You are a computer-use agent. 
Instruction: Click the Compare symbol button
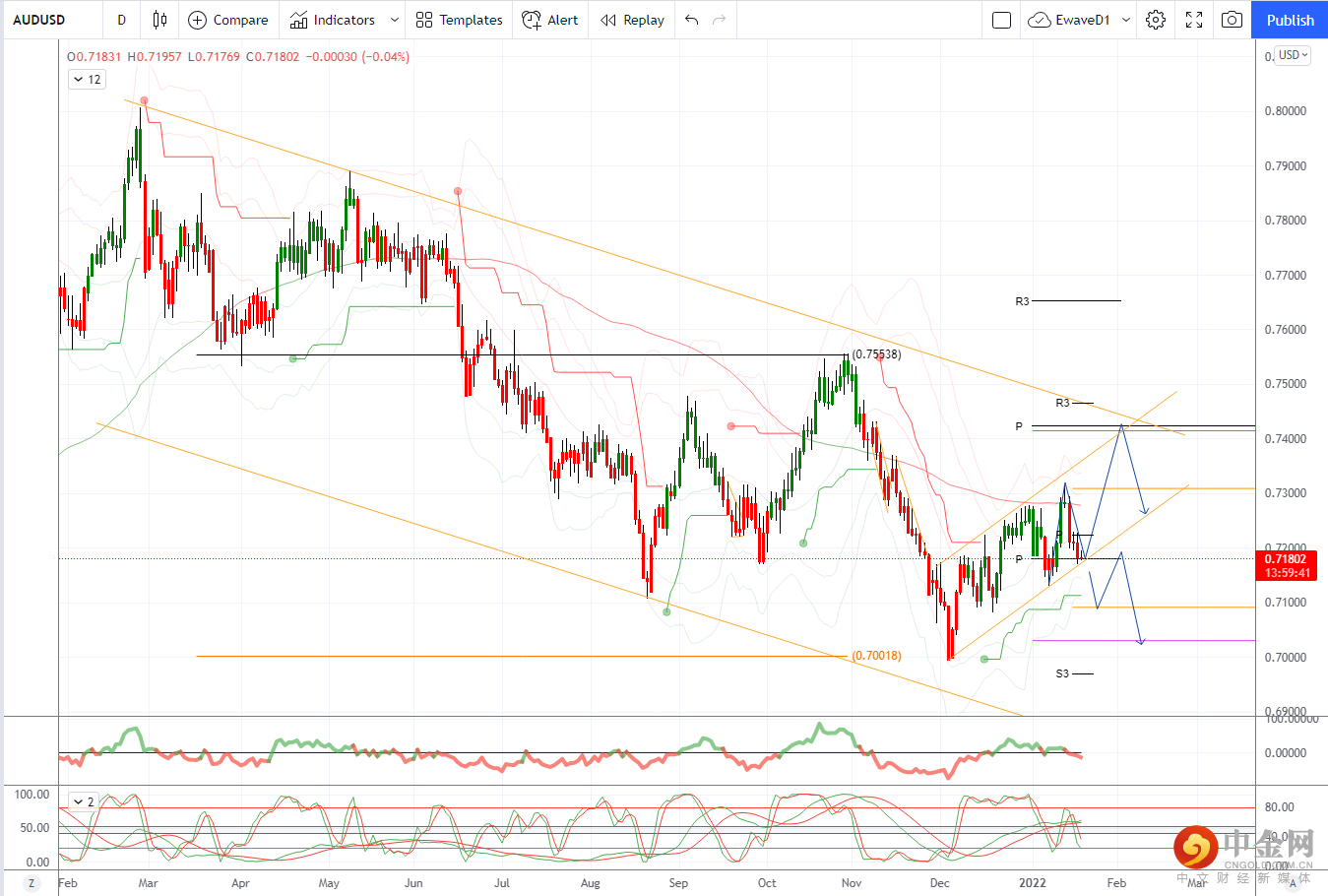click(x=227, y=20)
